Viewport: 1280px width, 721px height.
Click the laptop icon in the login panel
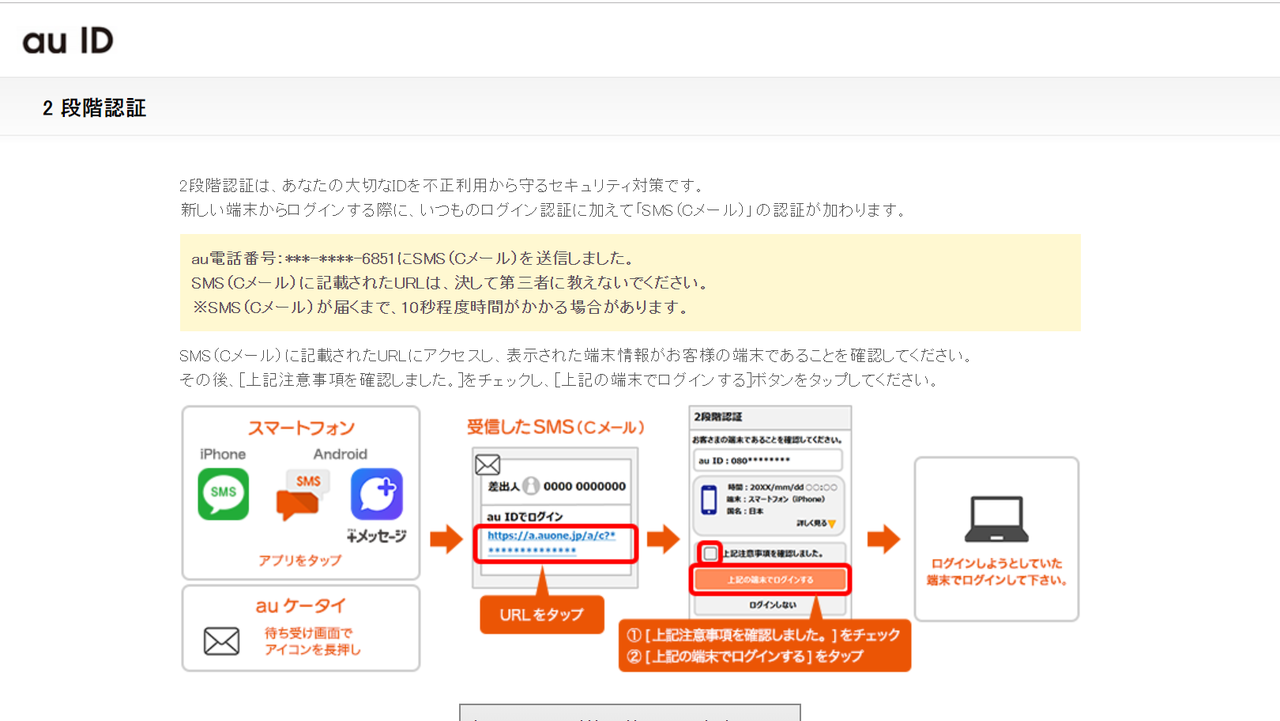click(996, 520)
